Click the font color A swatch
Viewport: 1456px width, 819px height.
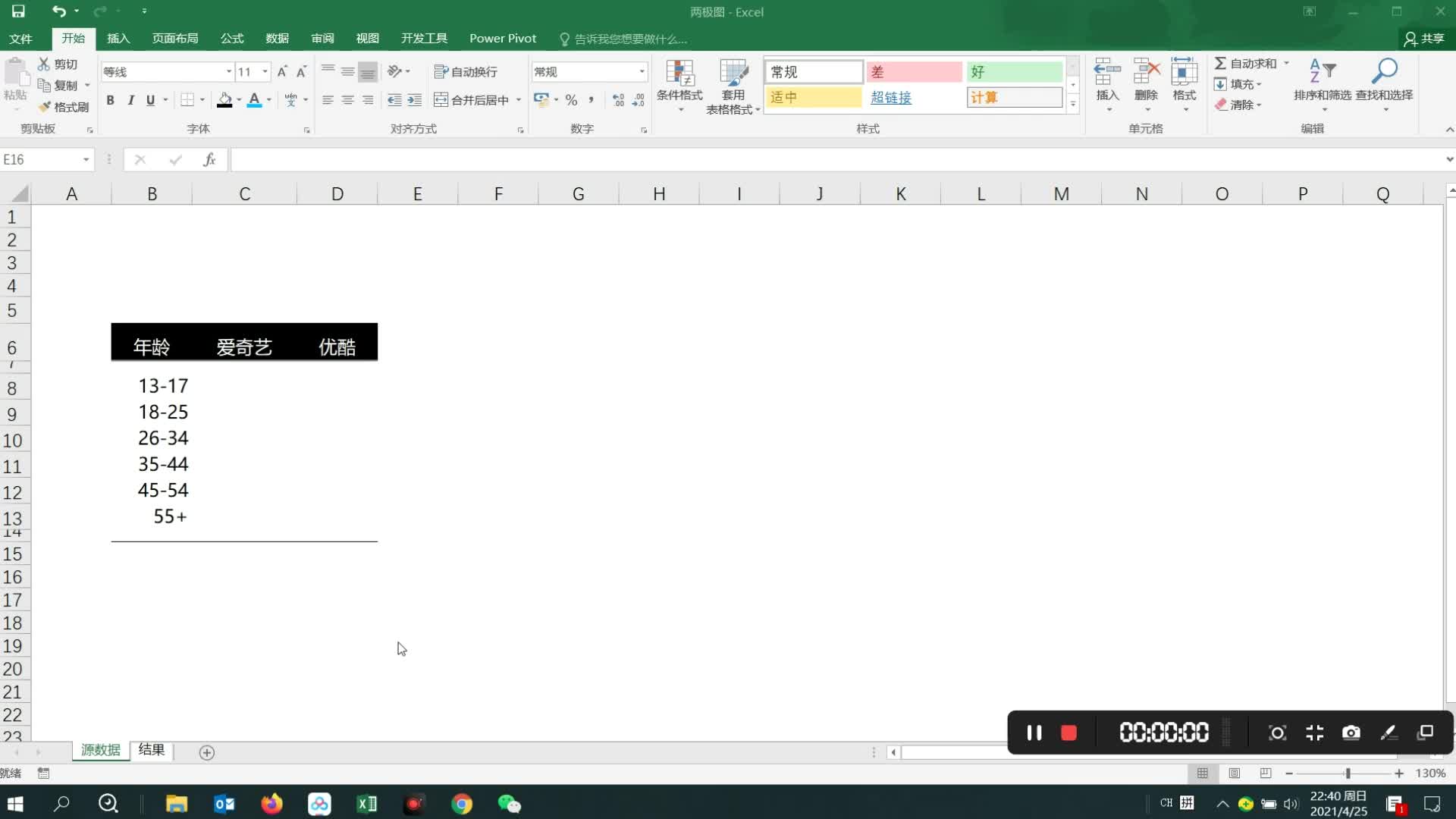point(254,99)
